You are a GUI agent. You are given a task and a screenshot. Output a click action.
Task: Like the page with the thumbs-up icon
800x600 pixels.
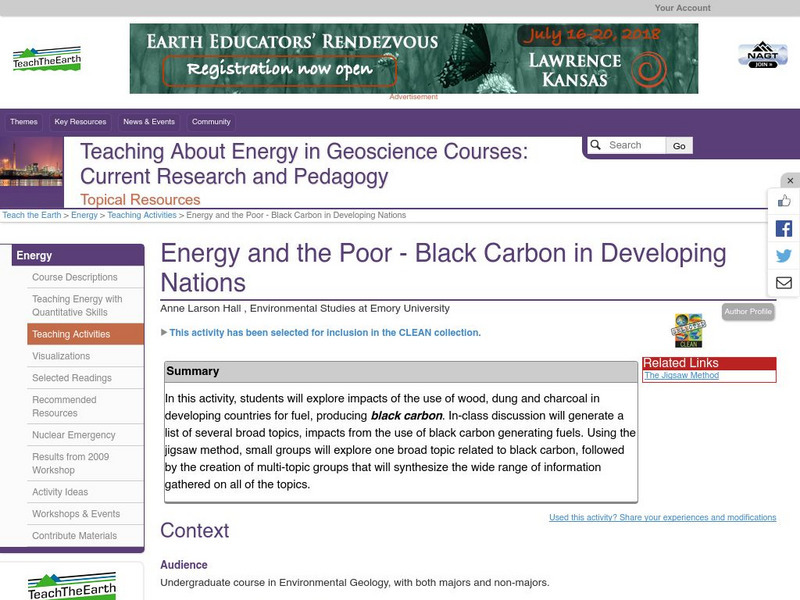786,200
